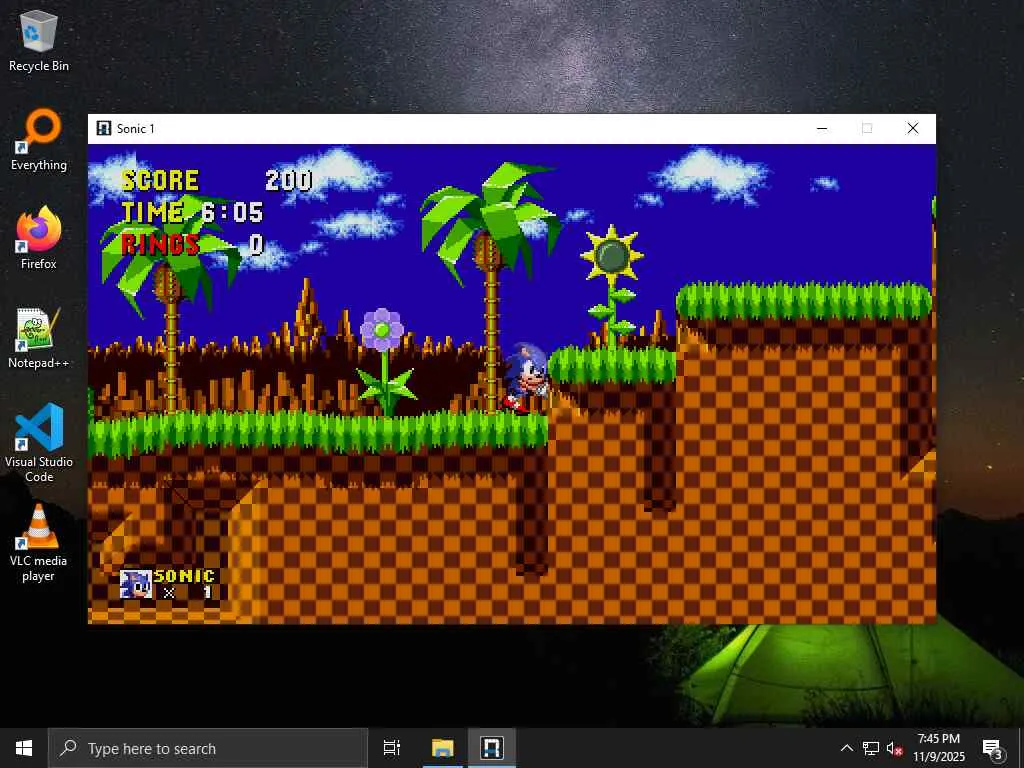Click the score value 200
The width and height of the screenshot is (1024, 768).
[289, 180]
